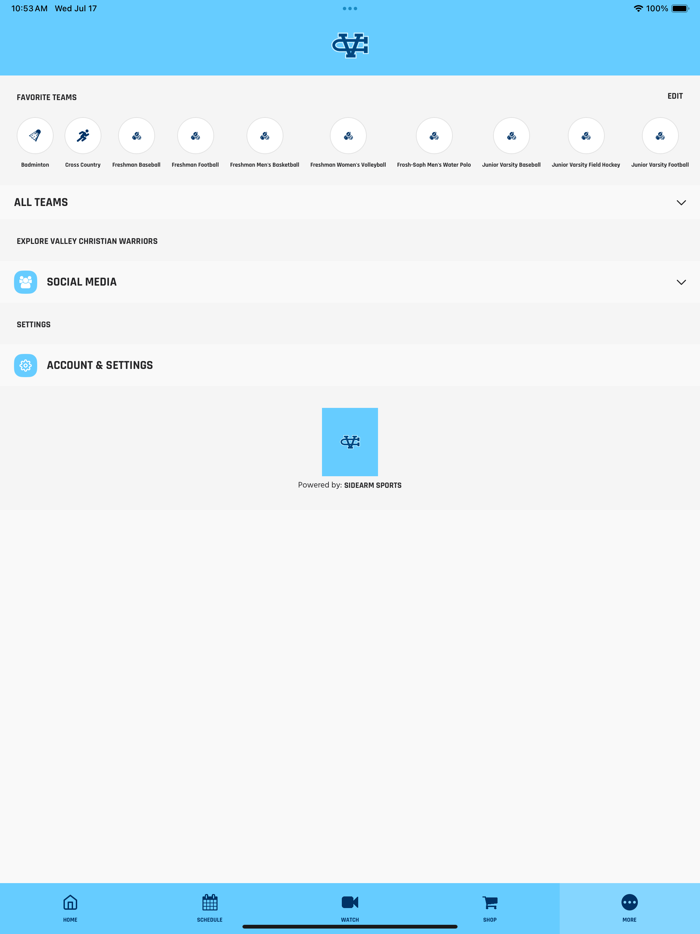The height and width of the screenshot is (934, 700).
Task: Switch to the Schedule tab
Action: (210, 908)
